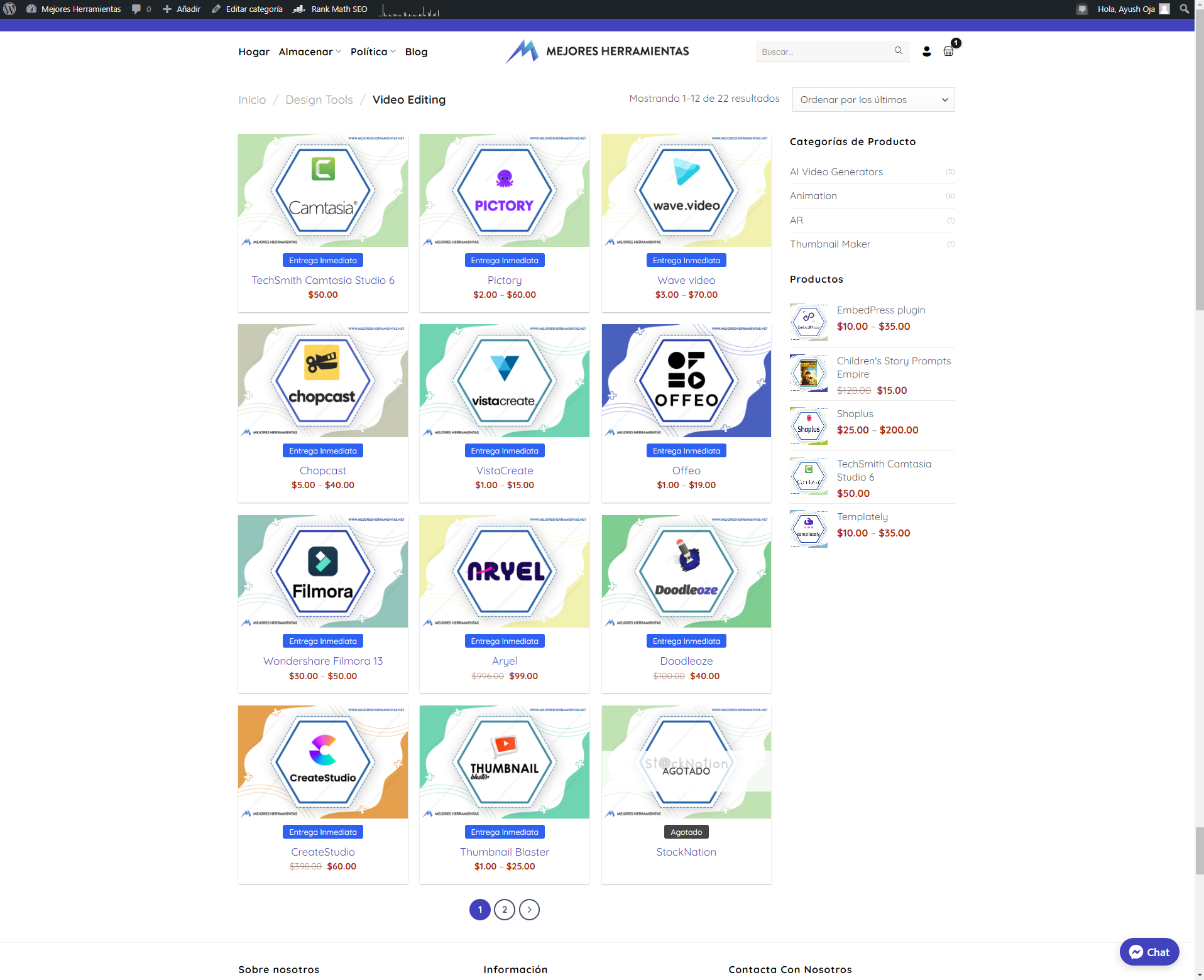Open the Camtasia product thumbnail
The height and width of the screenshot is (980, 1204).
323,190
